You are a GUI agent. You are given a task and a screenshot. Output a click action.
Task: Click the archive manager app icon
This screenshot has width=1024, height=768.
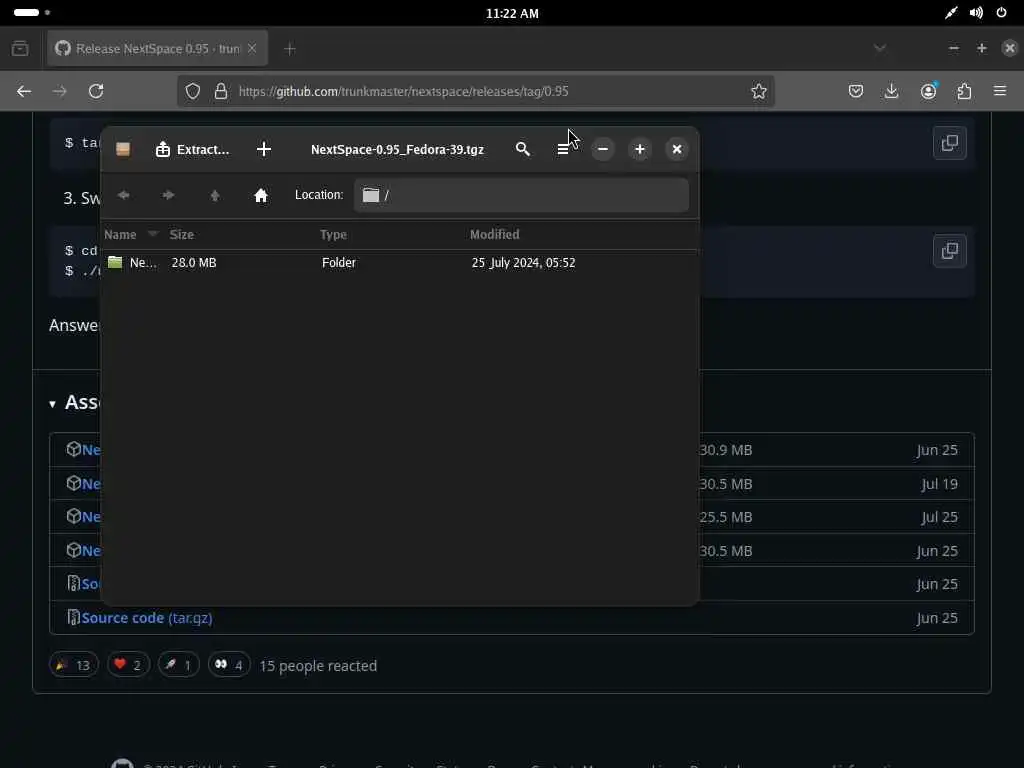tap(123, 150)
